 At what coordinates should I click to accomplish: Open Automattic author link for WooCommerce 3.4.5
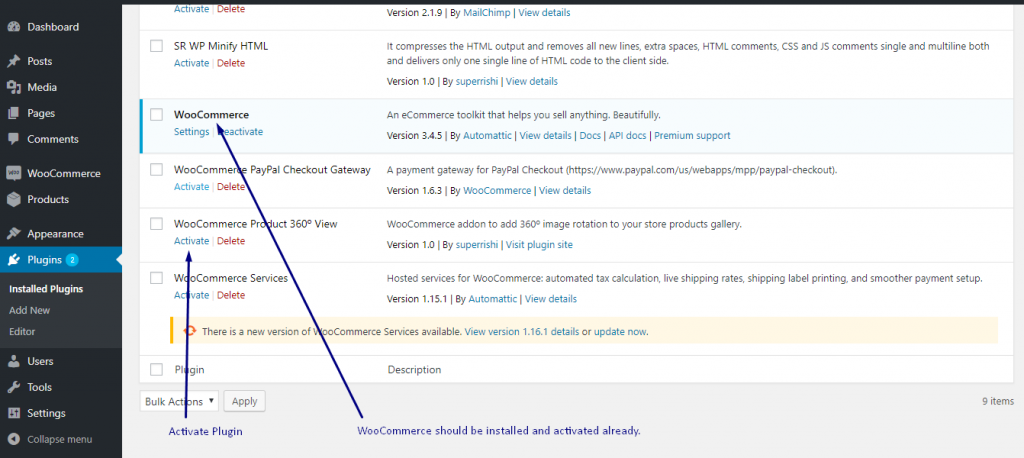click(x=488, y=136)
